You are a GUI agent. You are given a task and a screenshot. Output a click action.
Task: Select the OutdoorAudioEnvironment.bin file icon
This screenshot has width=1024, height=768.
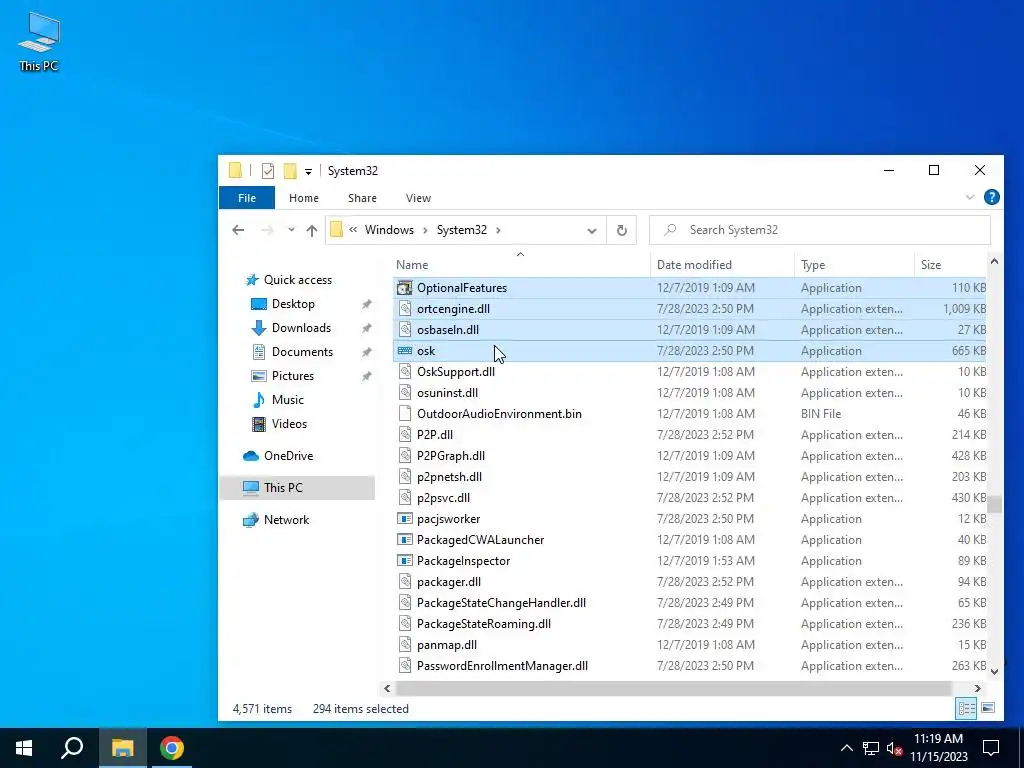405,413
